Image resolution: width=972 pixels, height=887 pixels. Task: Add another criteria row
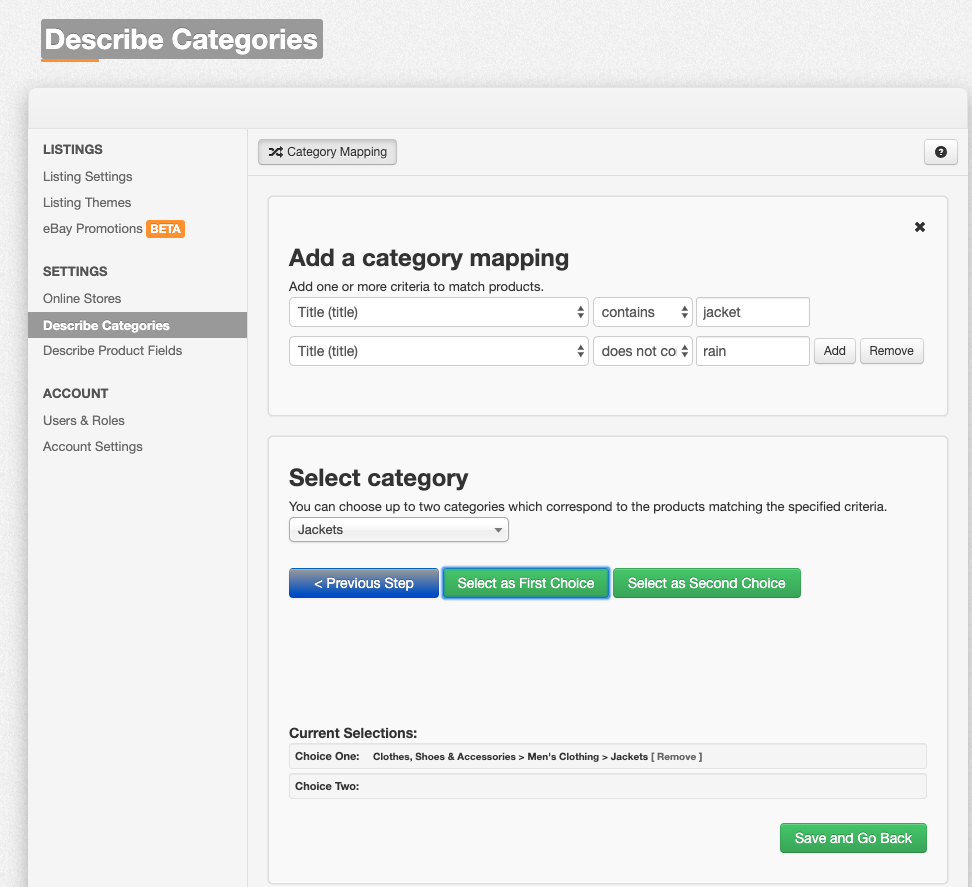(x=834, y=351)
